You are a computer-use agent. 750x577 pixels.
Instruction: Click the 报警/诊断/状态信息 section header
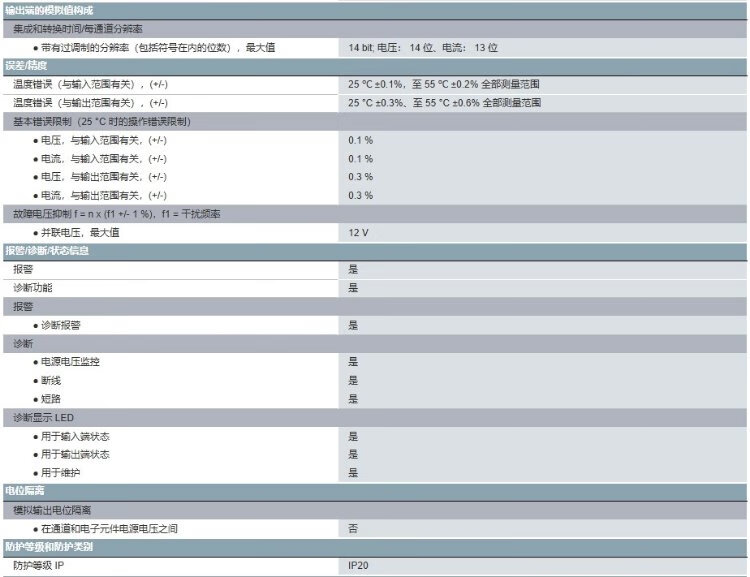(x=47, y=251)
